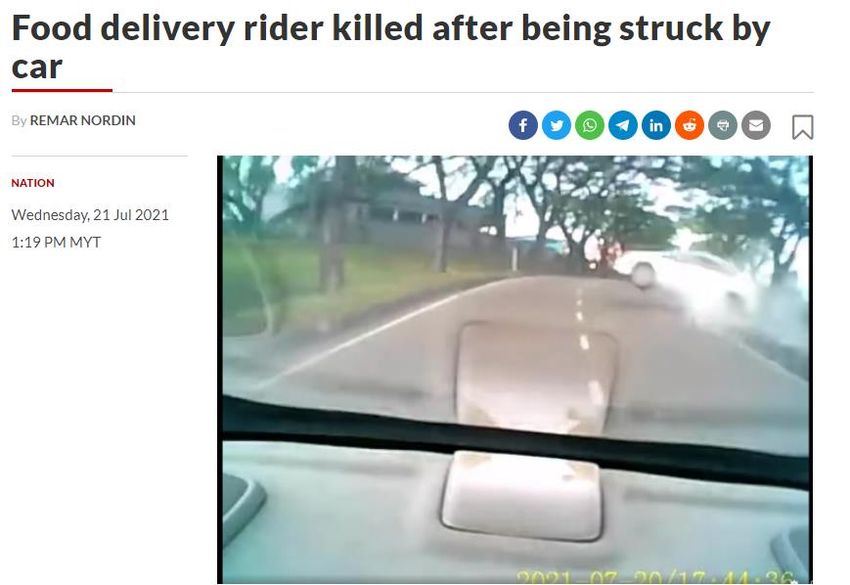
Task: Click the yellow dashcam timestamp overlay
Action: (x=656, y=577)
